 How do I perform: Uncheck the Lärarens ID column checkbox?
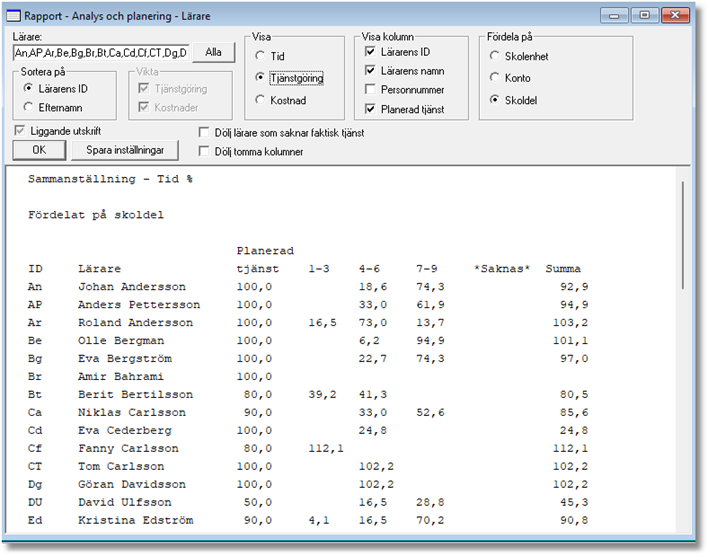coord(371,51)
